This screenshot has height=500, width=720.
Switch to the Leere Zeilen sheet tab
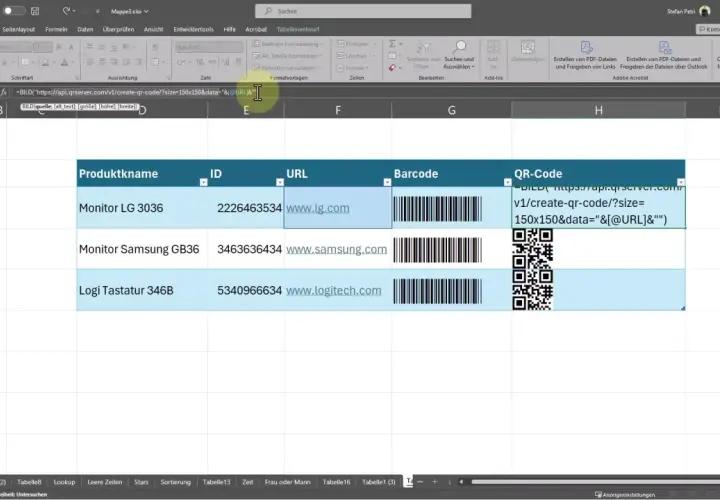[105, 482]
